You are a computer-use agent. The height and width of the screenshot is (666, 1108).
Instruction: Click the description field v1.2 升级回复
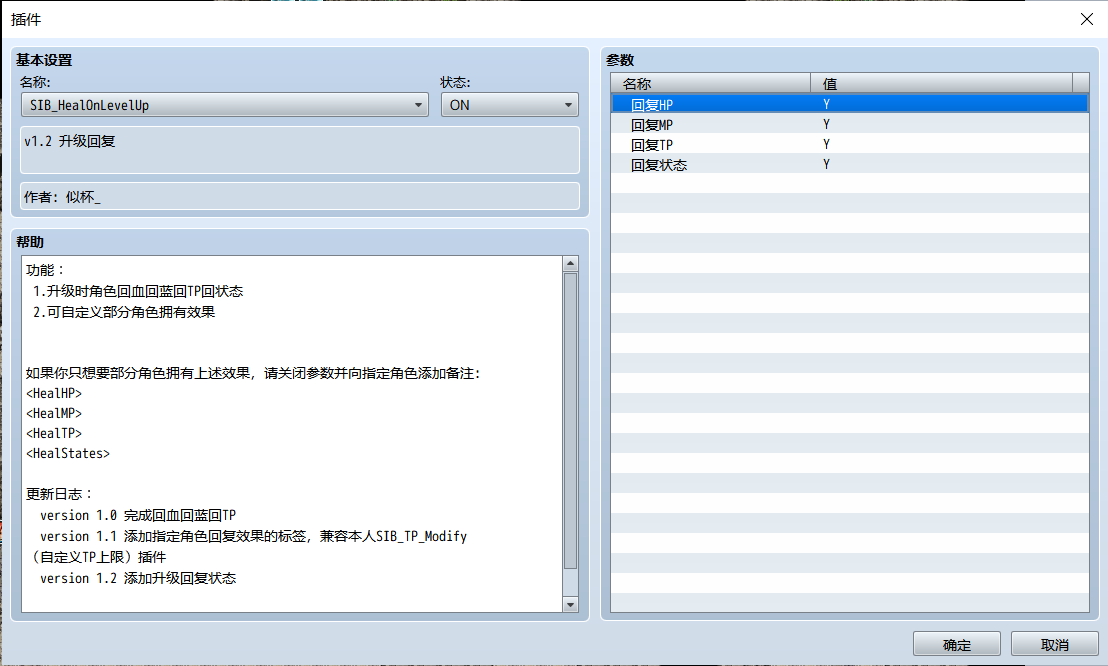point(300,150)
